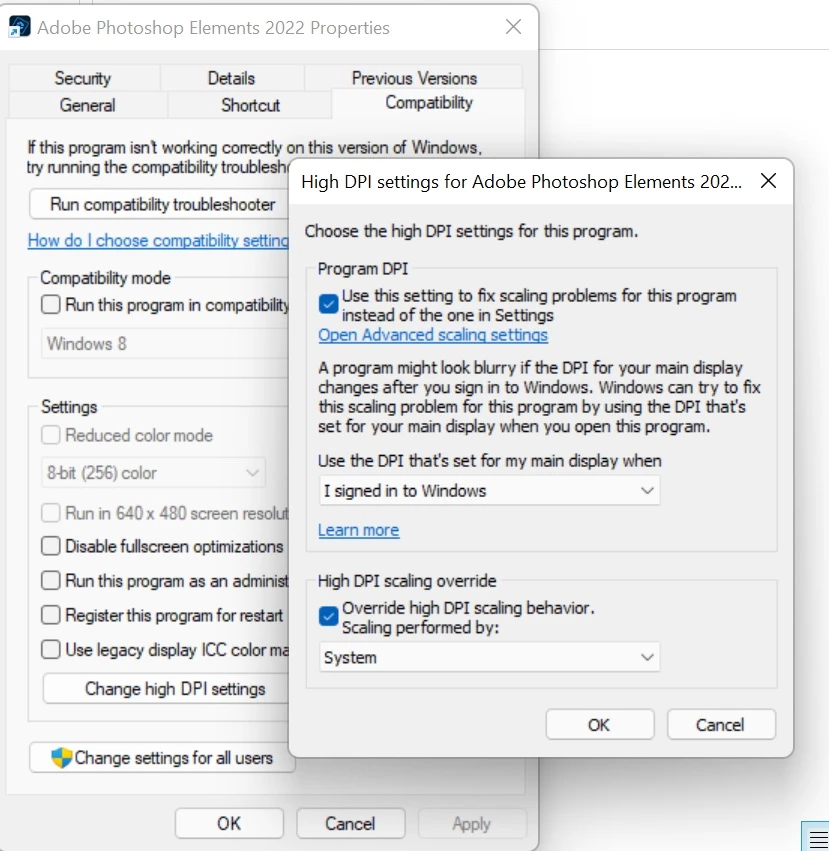Toggle Run in 640 x 480 screen resolution
The image size is (829, 851).
50,512
